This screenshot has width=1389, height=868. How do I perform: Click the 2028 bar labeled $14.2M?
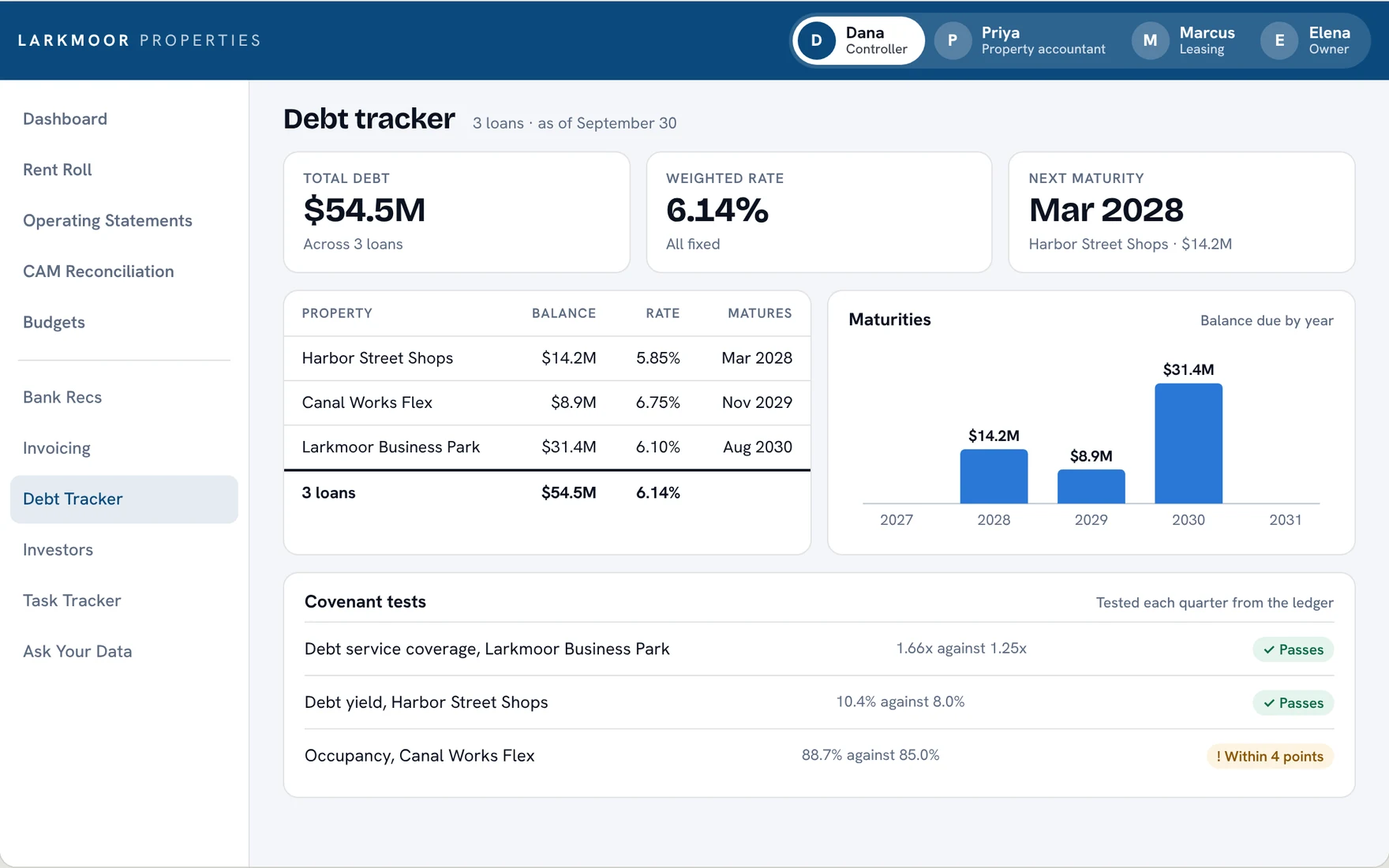994,477
